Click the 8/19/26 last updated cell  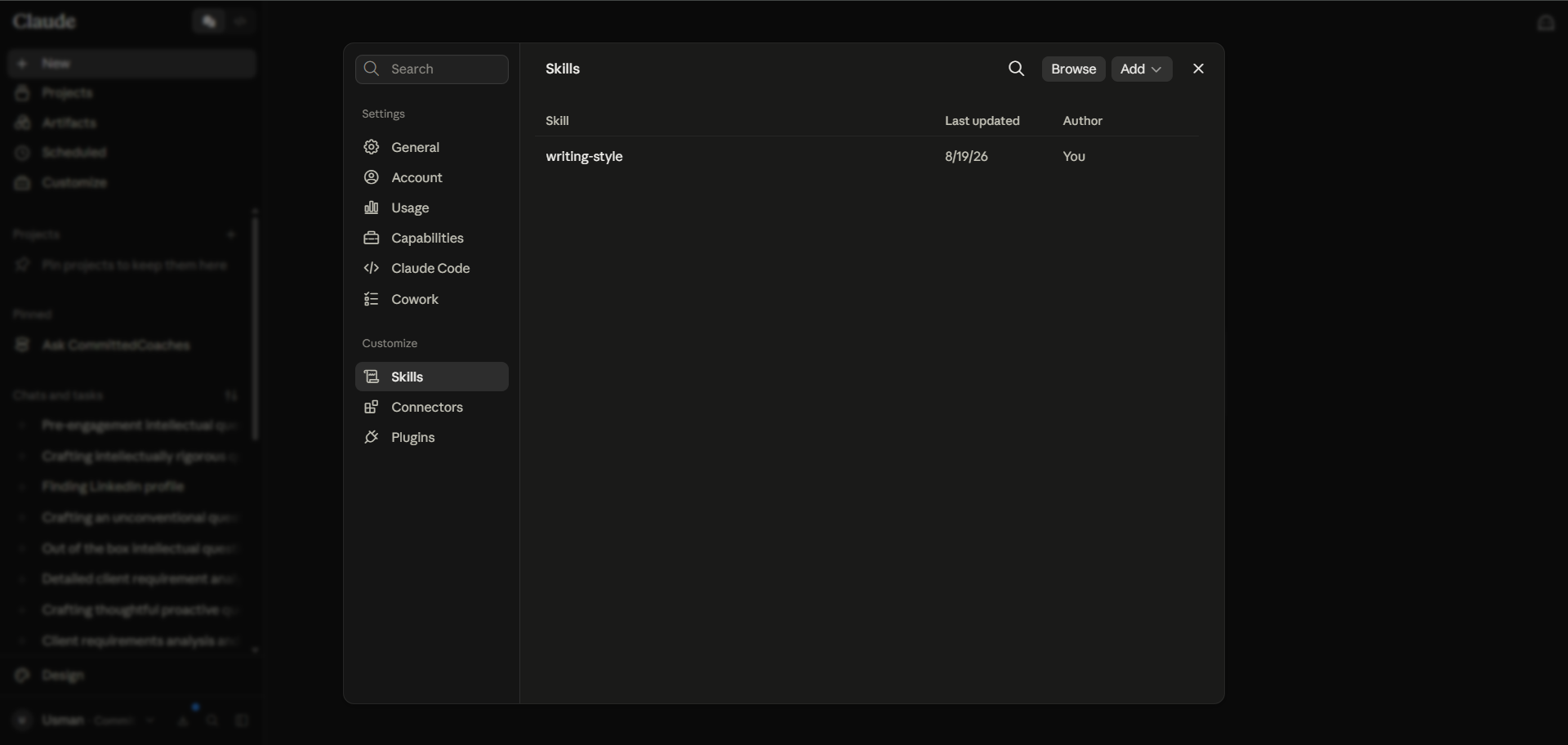(x=966, y=156)
